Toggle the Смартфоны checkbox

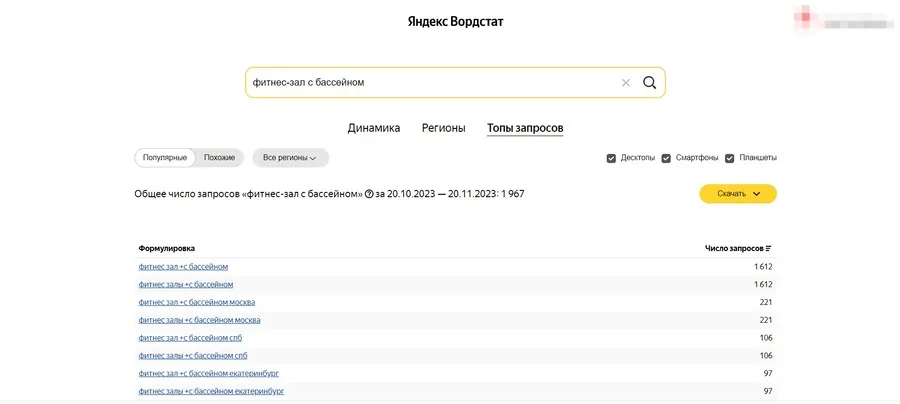[x=666, y=158]
